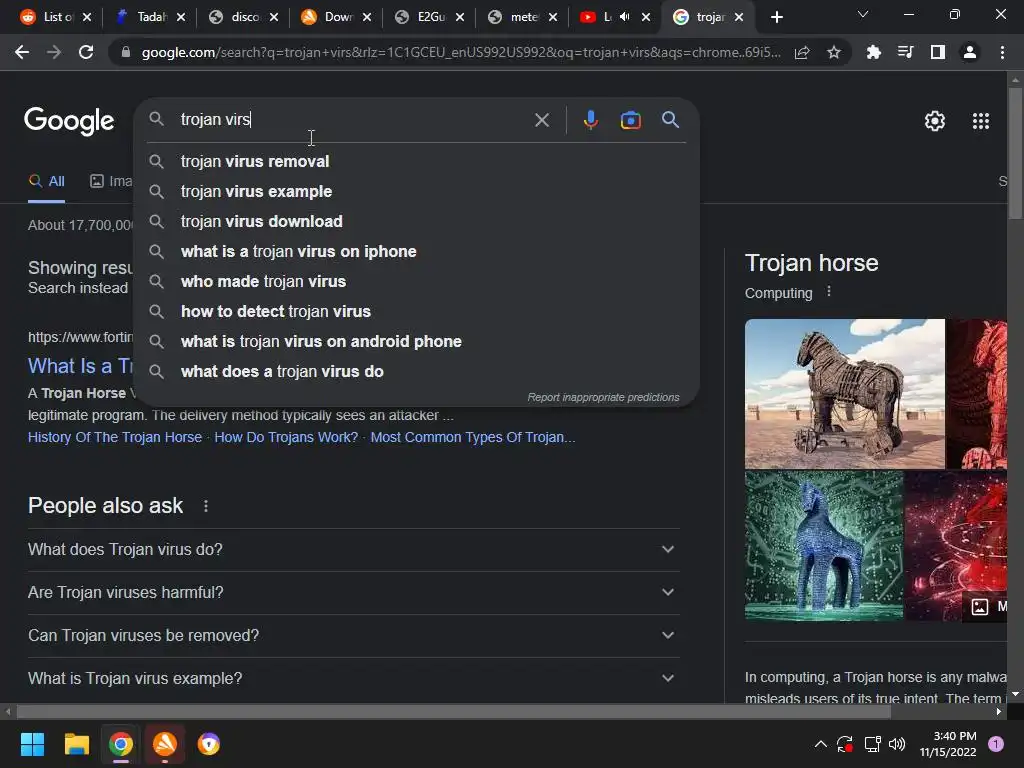Open the yellow shield app in taskbar
The image size is (1024, 768).
(x=209, y=744)
